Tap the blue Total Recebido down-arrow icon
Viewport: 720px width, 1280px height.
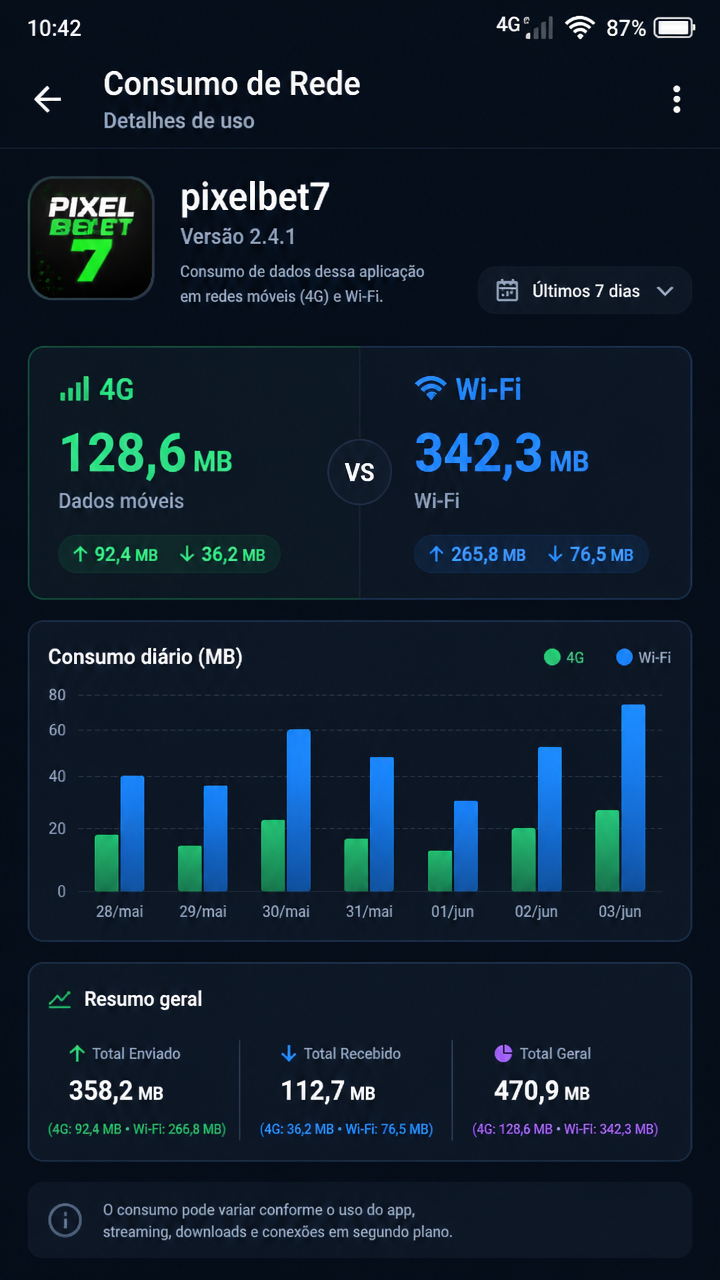[289, 1053]
